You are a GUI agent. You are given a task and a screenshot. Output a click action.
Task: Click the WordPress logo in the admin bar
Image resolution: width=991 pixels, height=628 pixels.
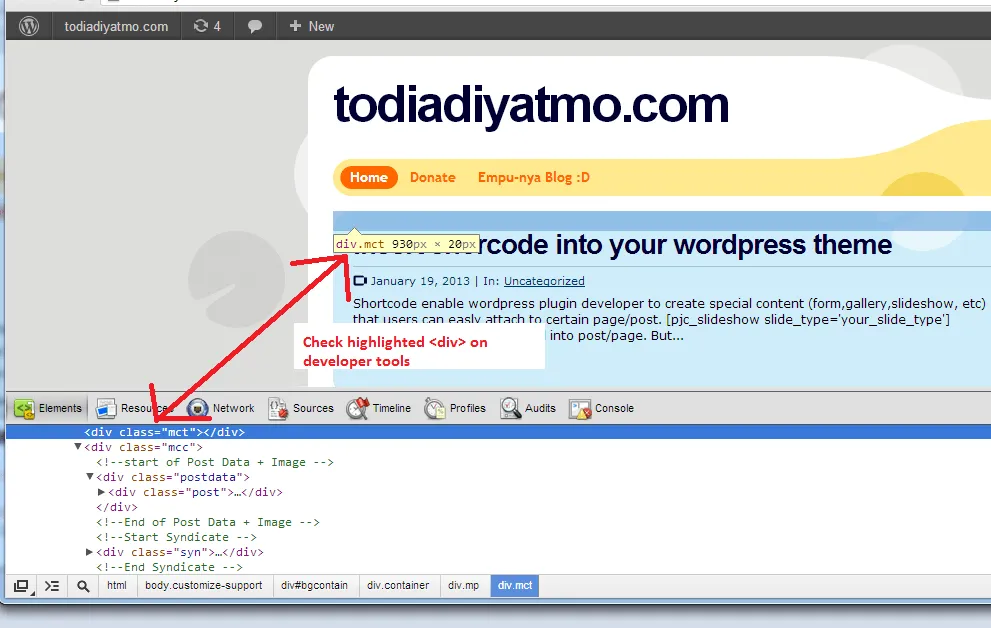(26, 26)
